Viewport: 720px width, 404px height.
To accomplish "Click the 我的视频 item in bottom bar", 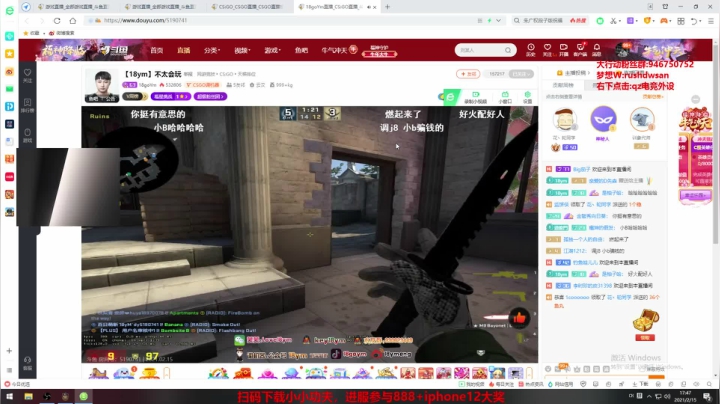I will [472, 384].
